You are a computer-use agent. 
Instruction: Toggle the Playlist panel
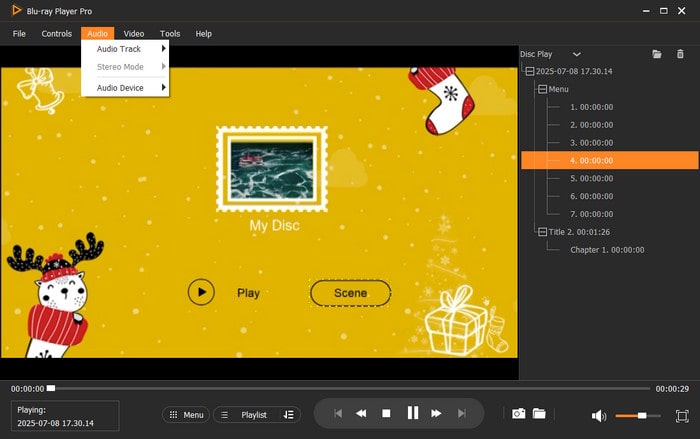tap(243, 414)
